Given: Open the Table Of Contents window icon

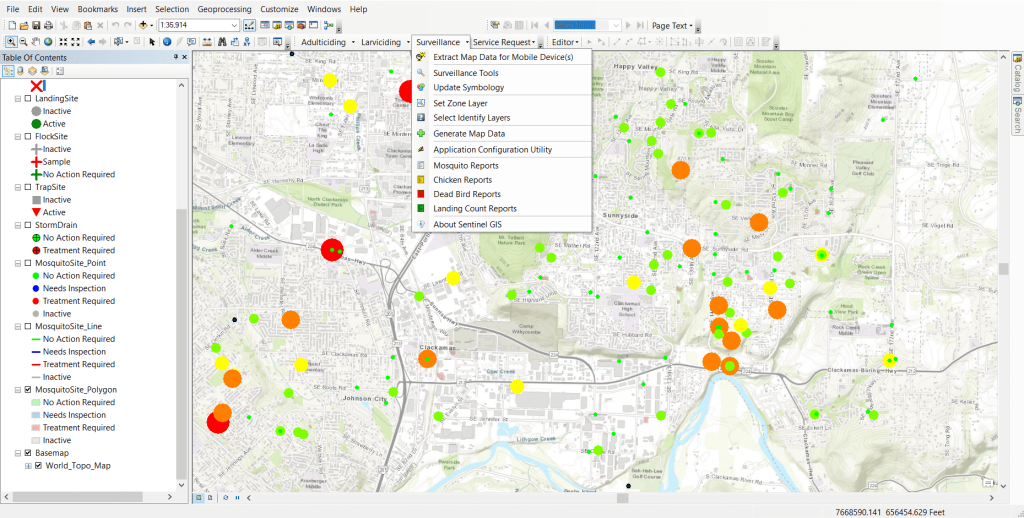Looking at the screenshot, I should [x=265, y=25].
